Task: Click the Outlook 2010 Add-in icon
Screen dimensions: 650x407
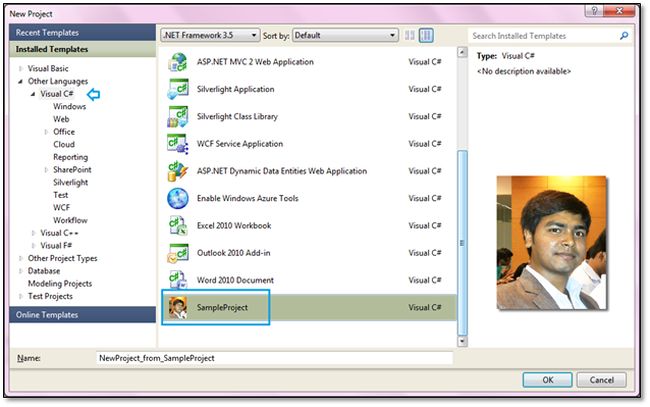Action: click(x=178, y=253)
